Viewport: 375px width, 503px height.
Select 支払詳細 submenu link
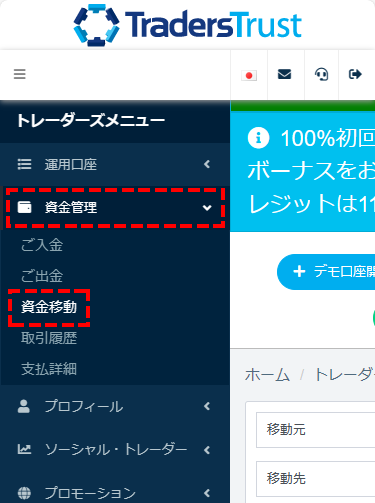click(49, 369)
